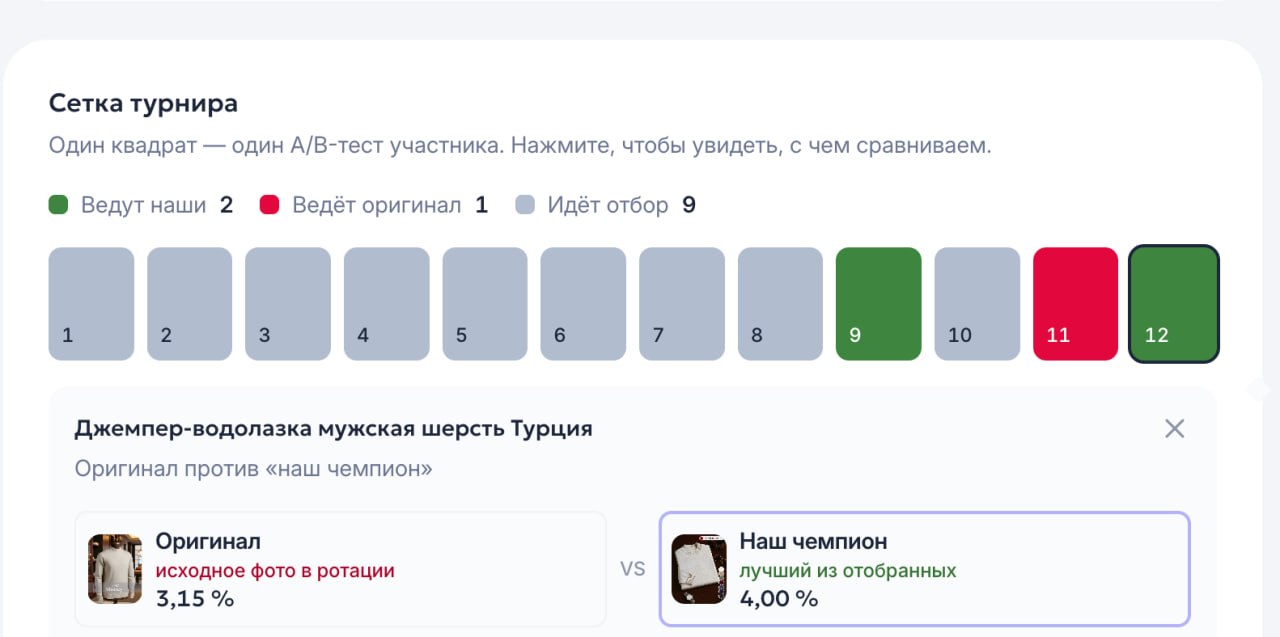
Task: Click the Оригинал против «наш чемпион» subtitle
Action: pos(253,468)
